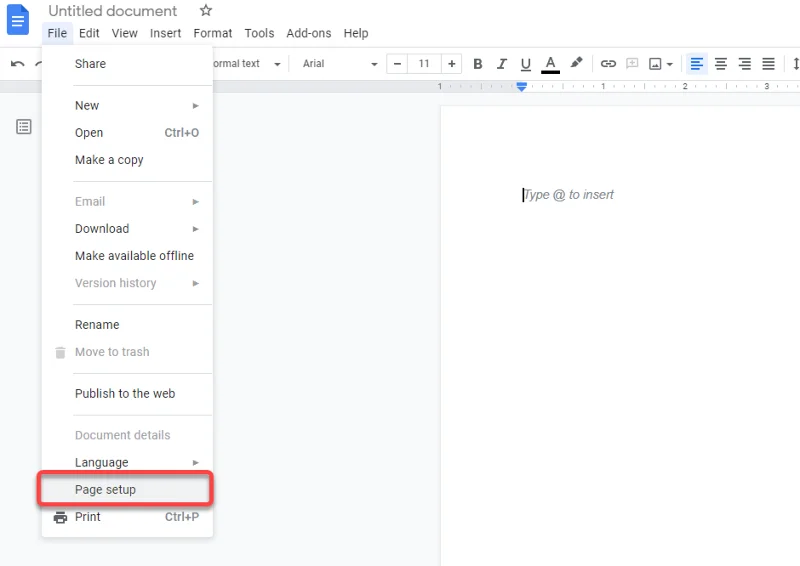Choose Publish to the web
This screenshot has width=800, height=566.
pos(127,393)
